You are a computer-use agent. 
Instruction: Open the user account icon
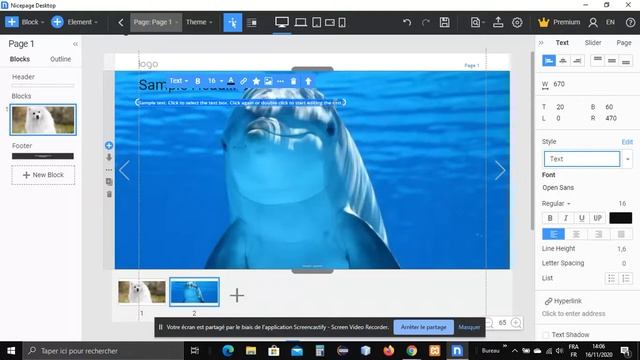click(x=593, y=22)
